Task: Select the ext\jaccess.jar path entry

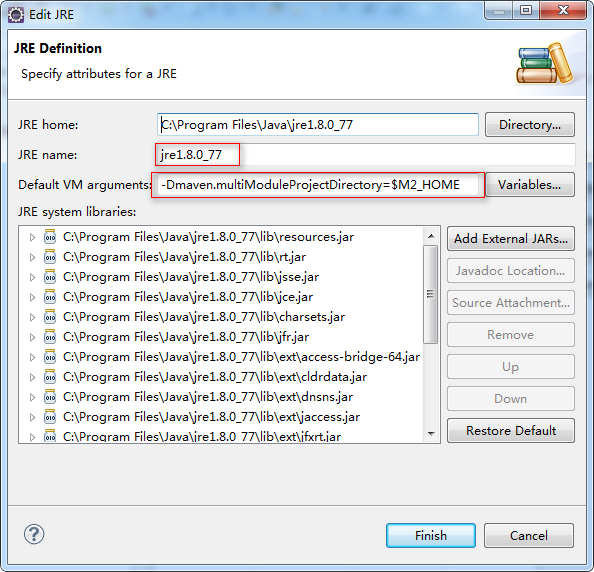Action: click(x=211, y=417)
